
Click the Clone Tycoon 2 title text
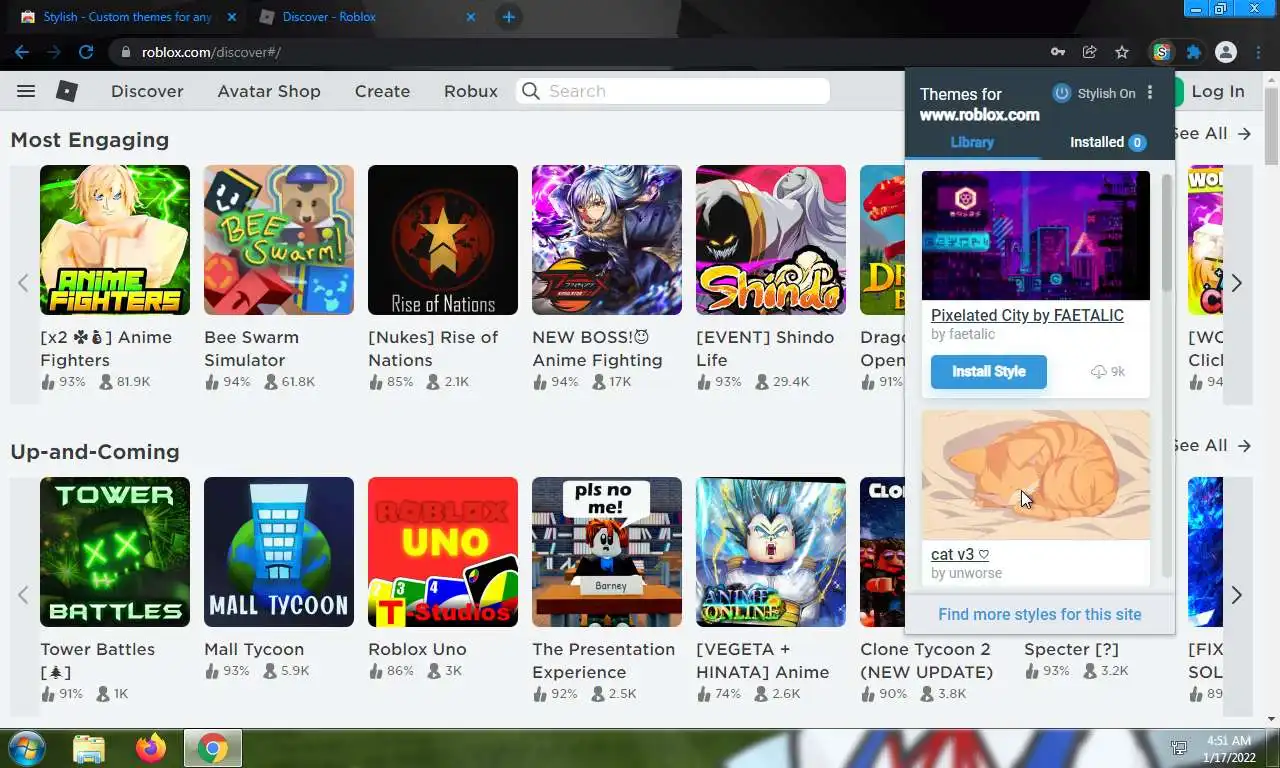click(927, 660)
